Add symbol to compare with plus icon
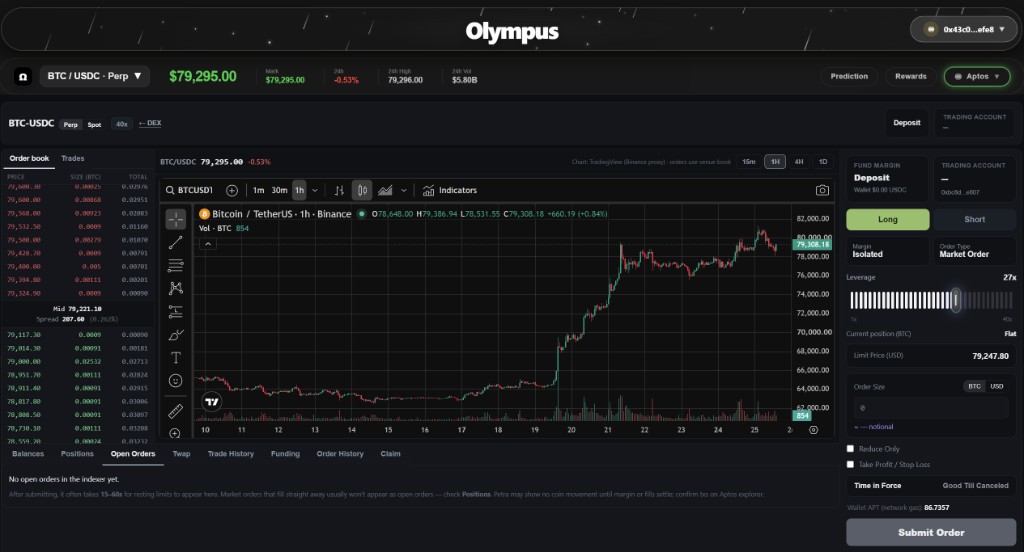 [232, 190]
